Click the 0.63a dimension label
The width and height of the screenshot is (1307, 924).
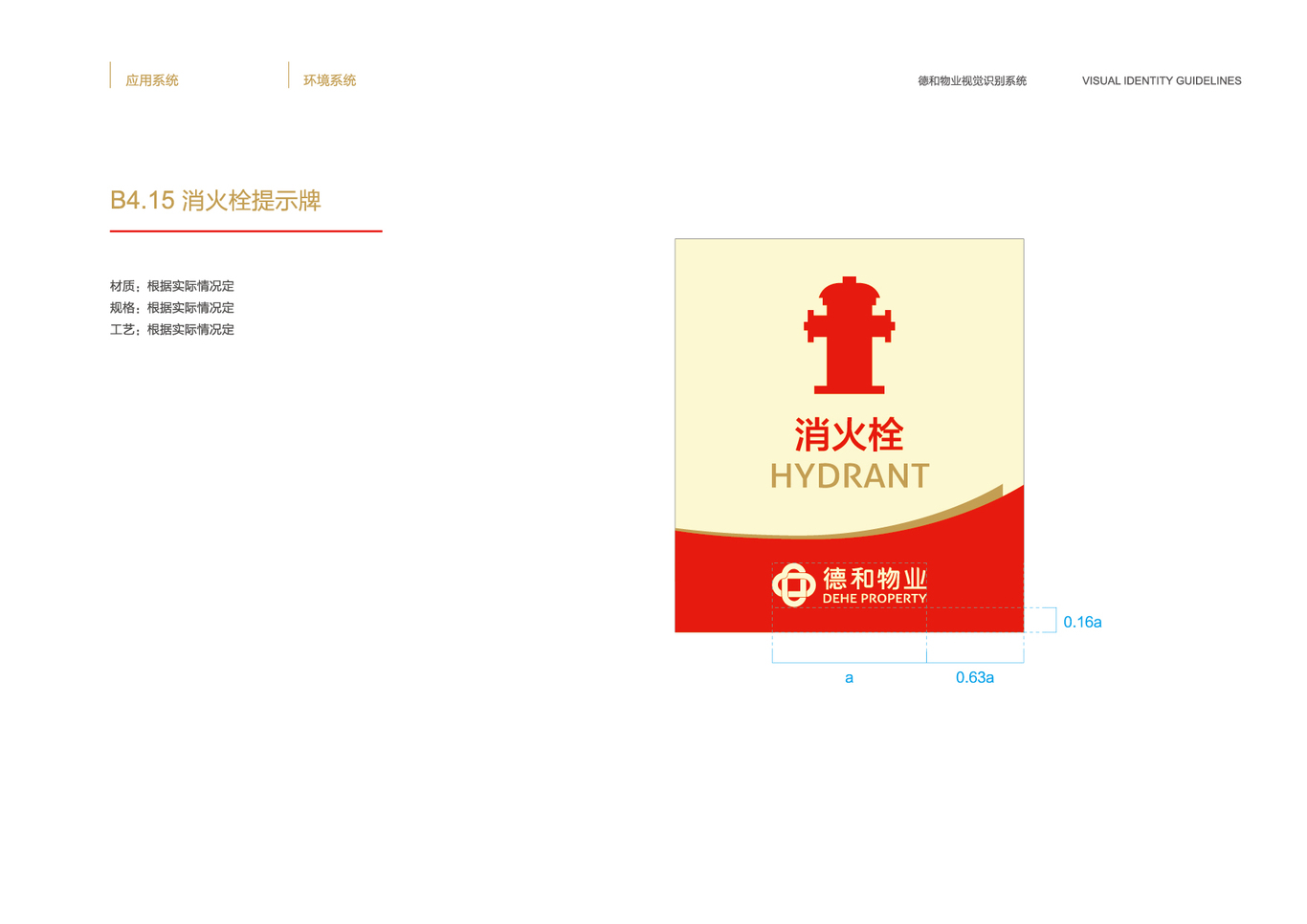975,677
